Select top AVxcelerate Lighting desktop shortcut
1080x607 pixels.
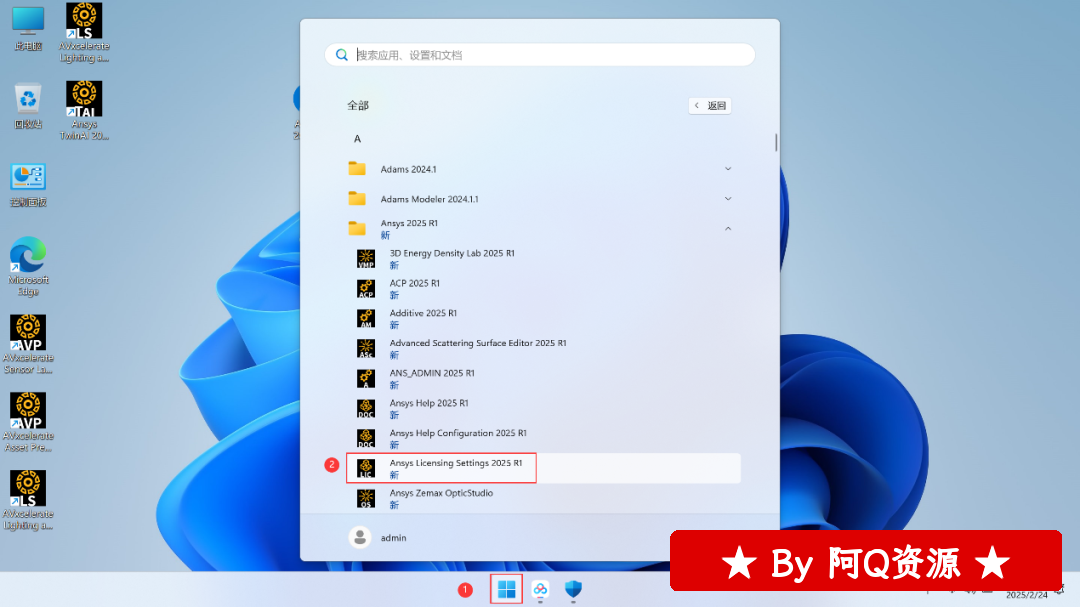pos(84,32)
